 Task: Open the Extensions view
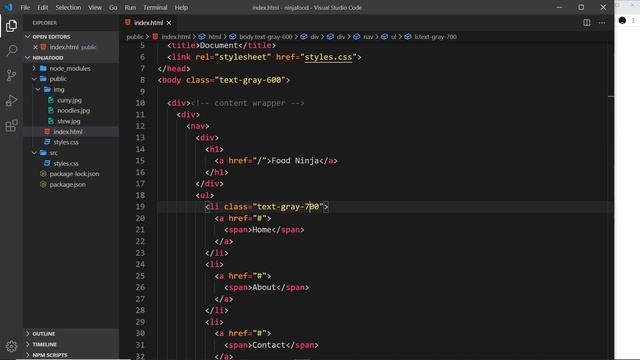coord(11,126)
